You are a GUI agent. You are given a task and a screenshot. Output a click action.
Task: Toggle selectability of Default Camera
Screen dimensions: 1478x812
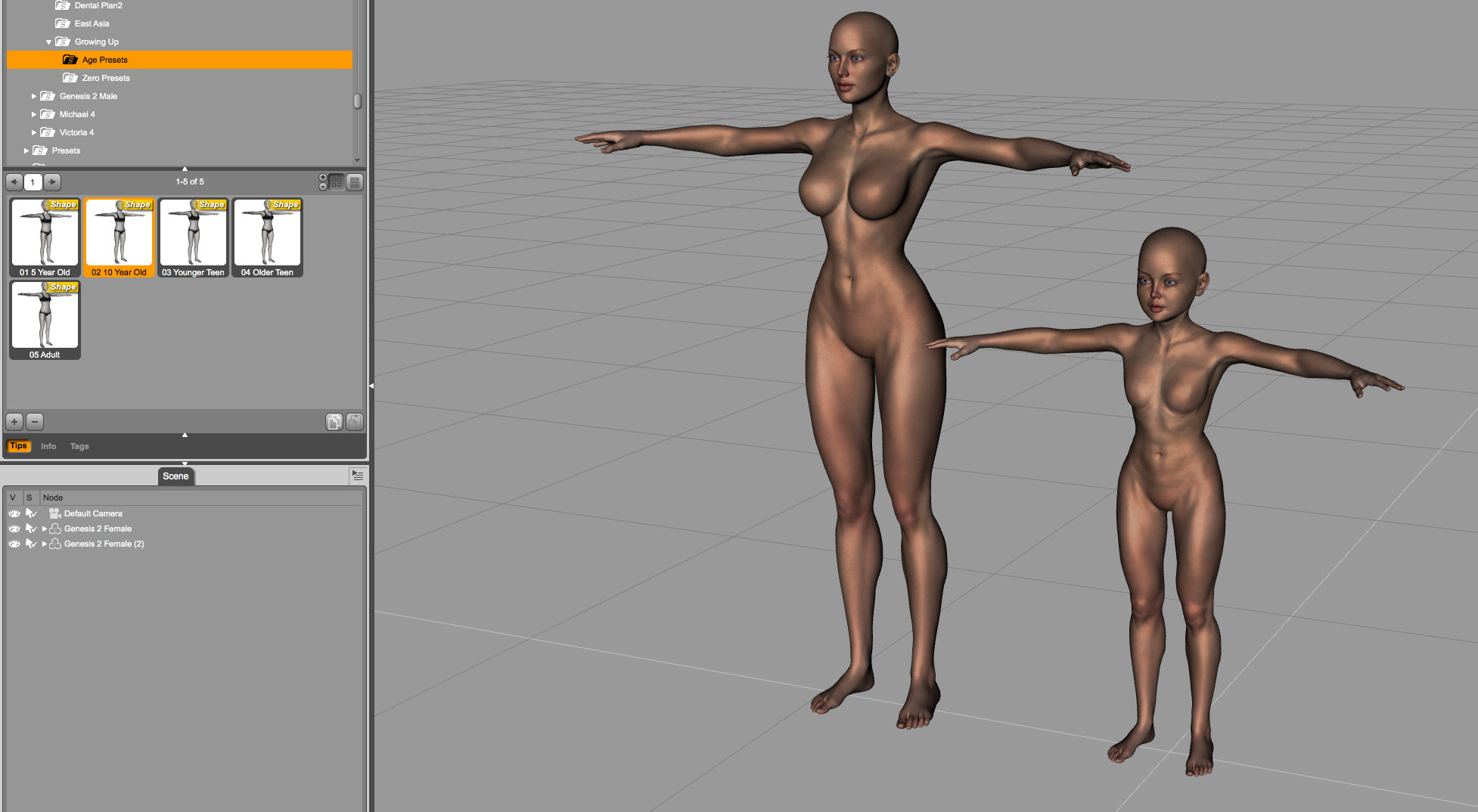click(x=31, y=513)
